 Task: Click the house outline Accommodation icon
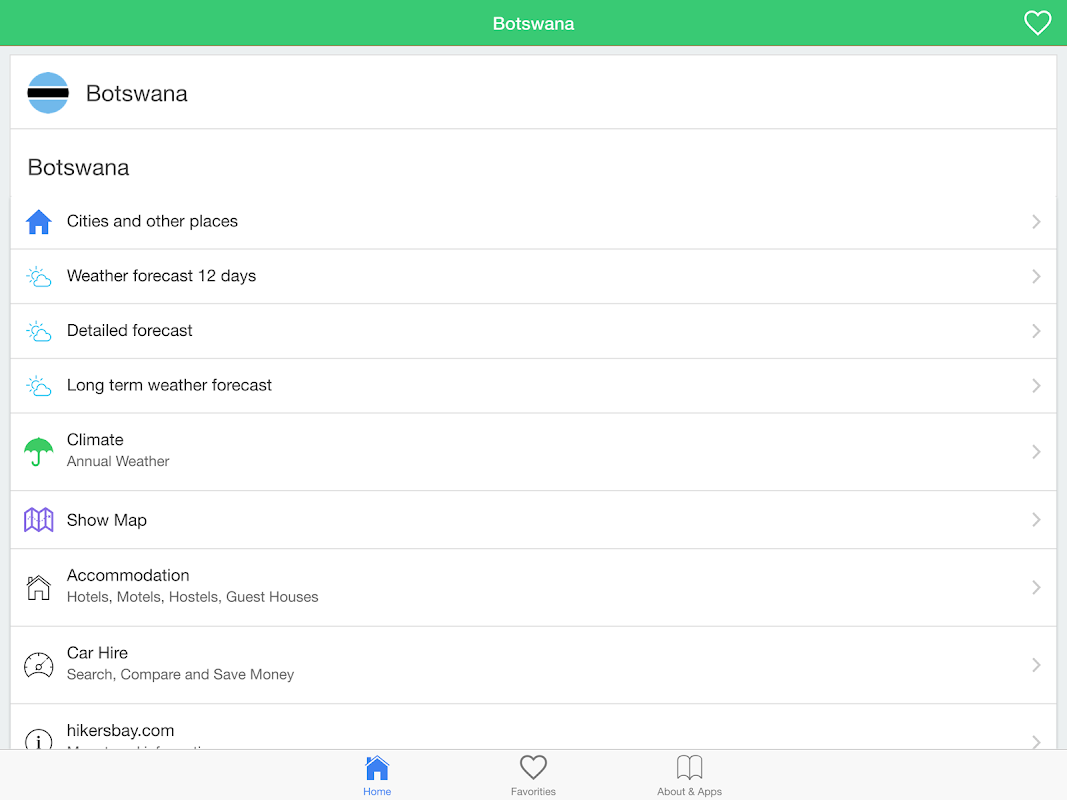(39, 587)
